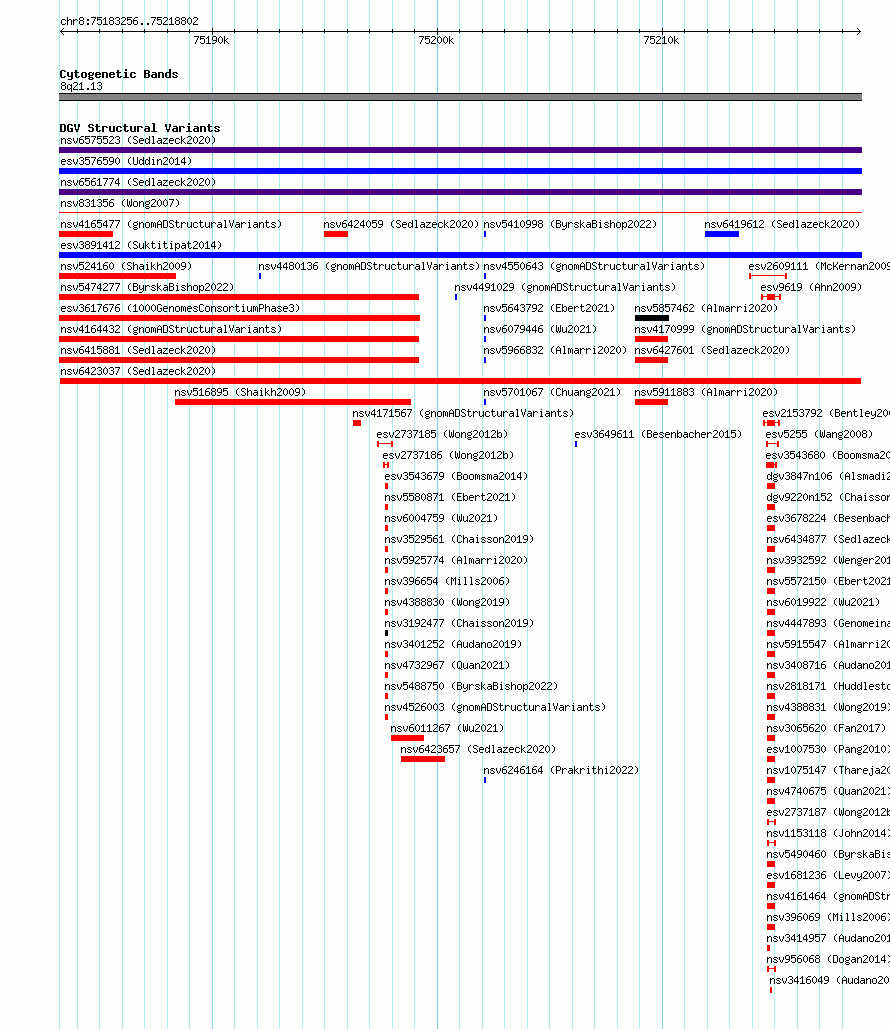The width and height of the screenshot is (890, 1029).
Task: Open variant nsv6079446 (Wu2021)
Action: coord(540,329)
